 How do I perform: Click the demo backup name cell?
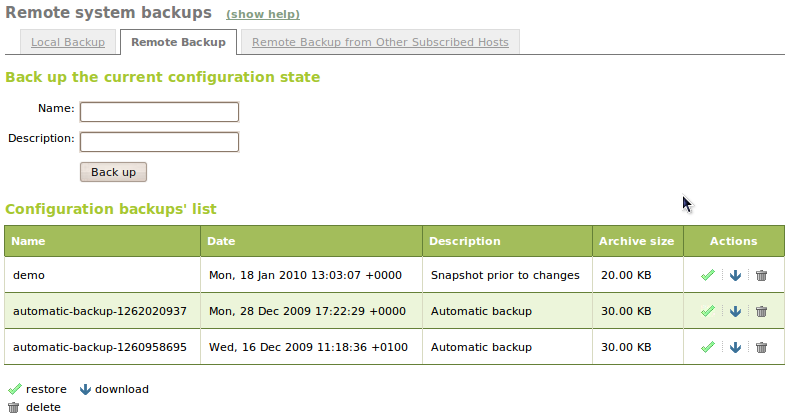pos(29,275)
